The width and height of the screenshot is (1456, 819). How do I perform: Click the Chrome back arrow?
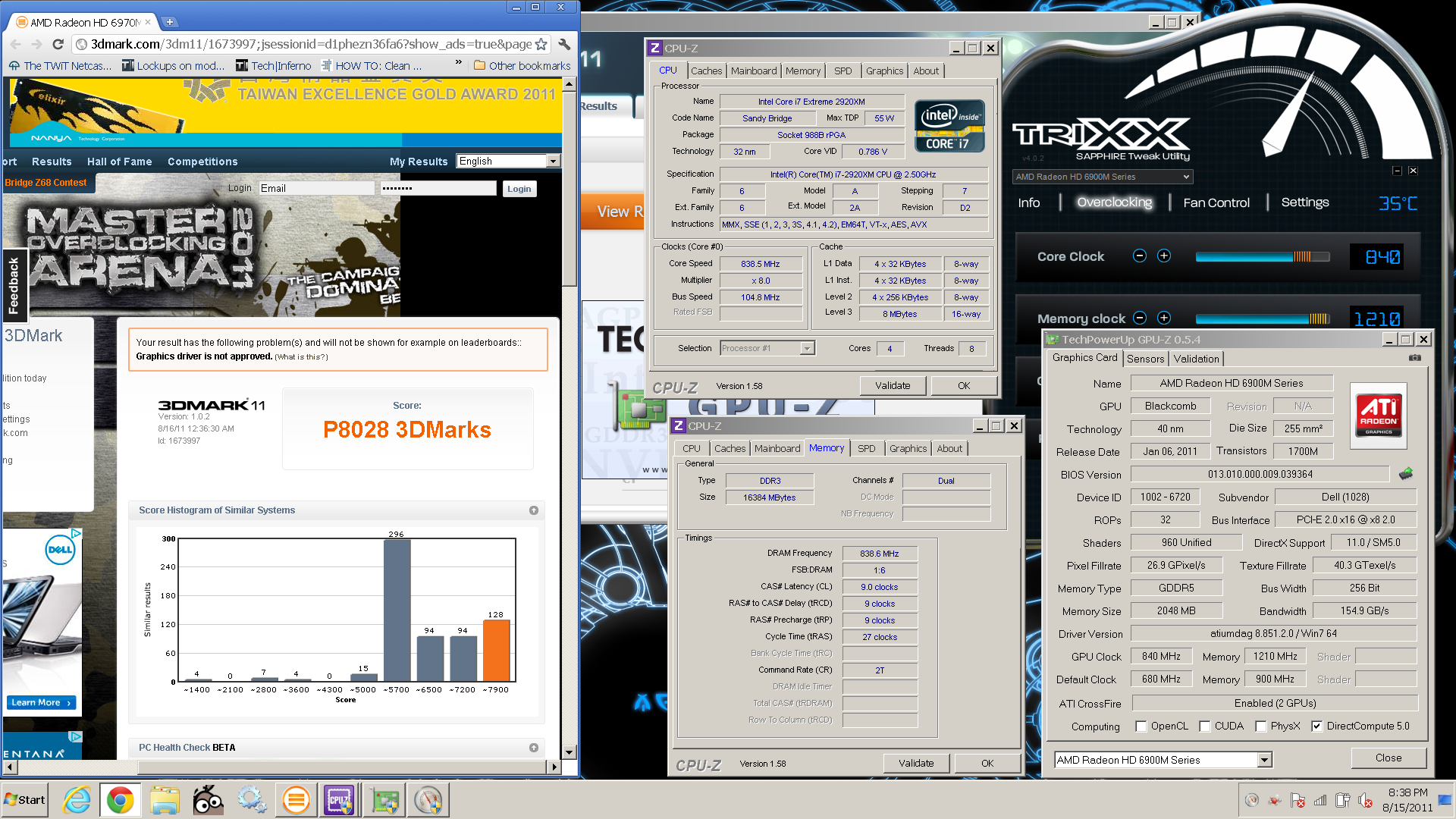coord(15,44)
